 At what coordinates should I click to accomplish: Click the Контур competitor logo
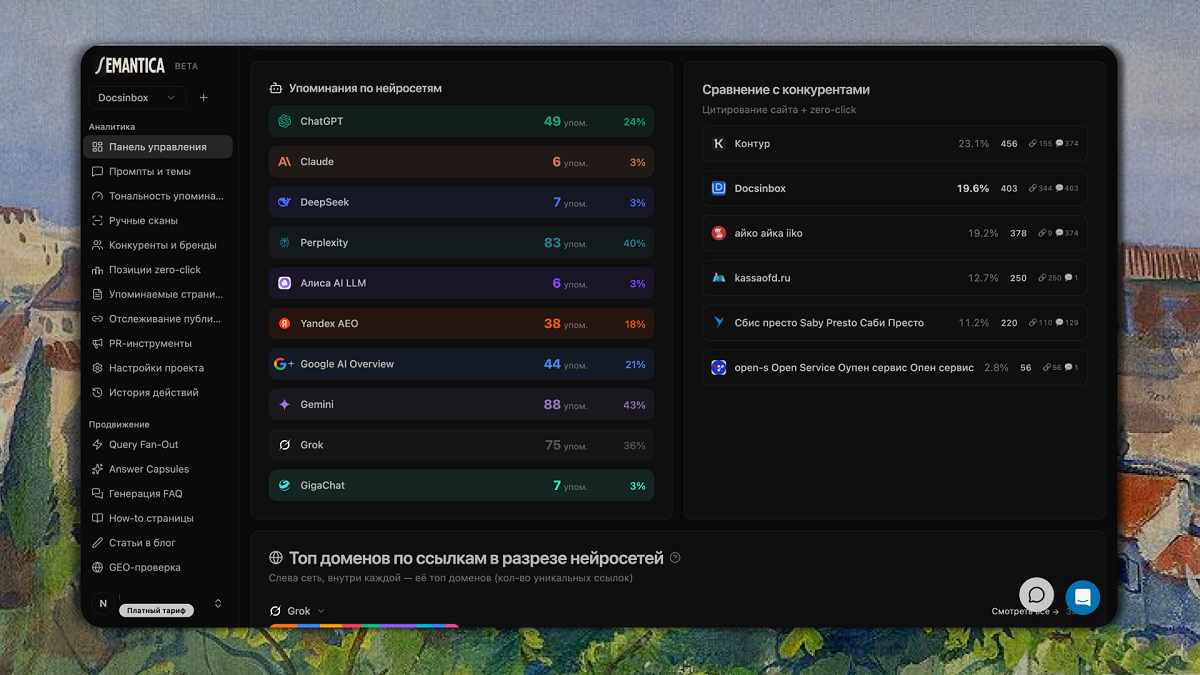pyautogui.click(x=718, y=144)
